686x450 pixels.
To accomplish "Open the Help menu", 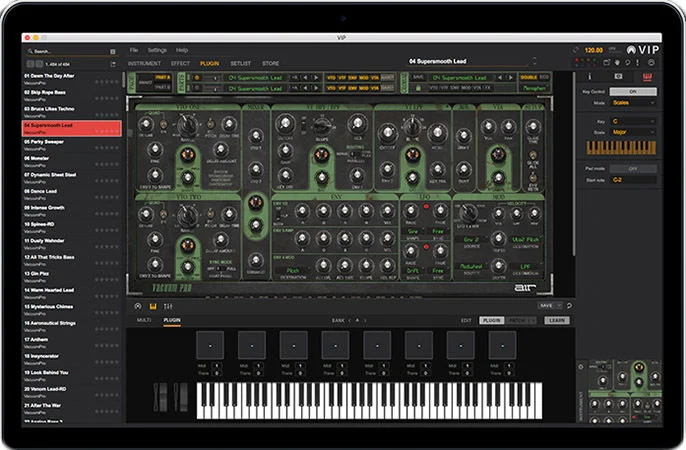I will tap(182, 50).
